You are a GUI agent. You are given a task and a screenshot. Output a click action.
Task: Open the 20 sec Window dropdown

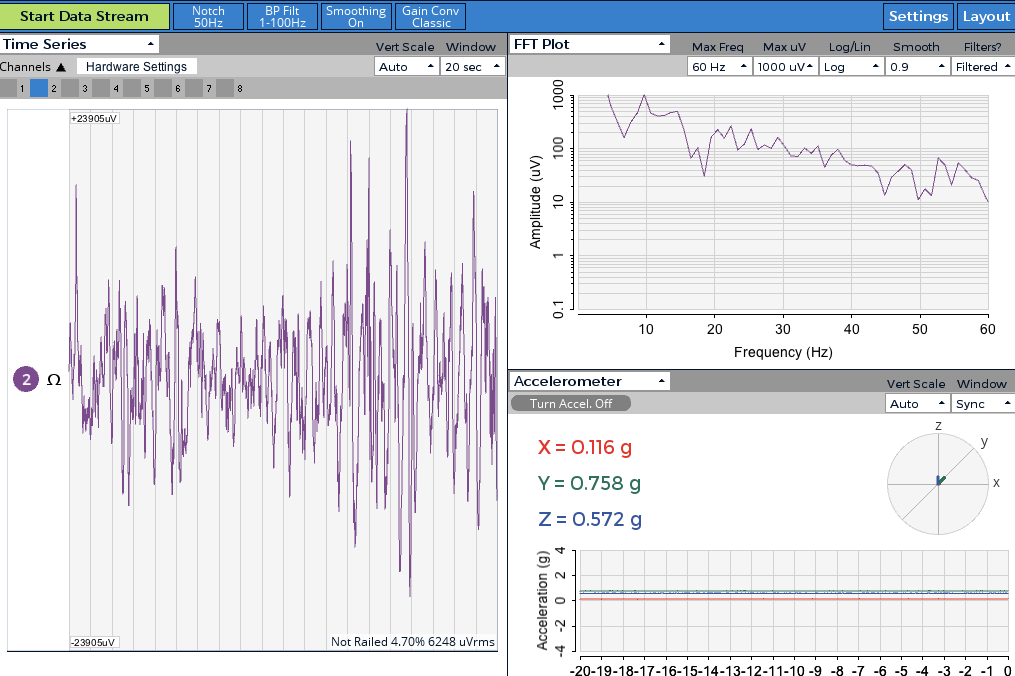point(473,67)
